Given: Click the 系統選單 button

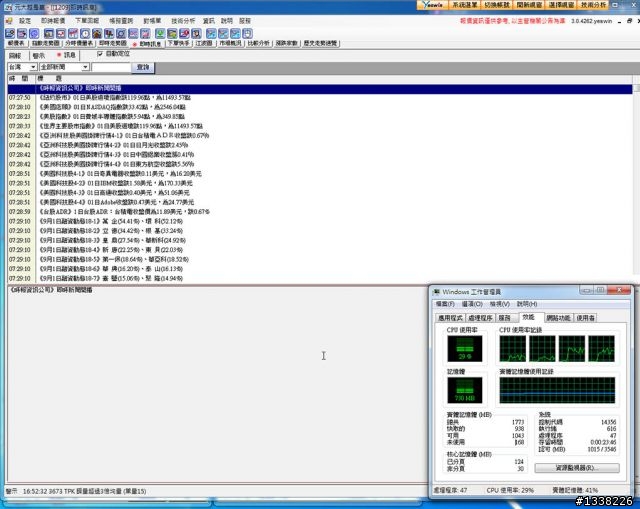Looking at the screenshot, I should pos(464,5).
